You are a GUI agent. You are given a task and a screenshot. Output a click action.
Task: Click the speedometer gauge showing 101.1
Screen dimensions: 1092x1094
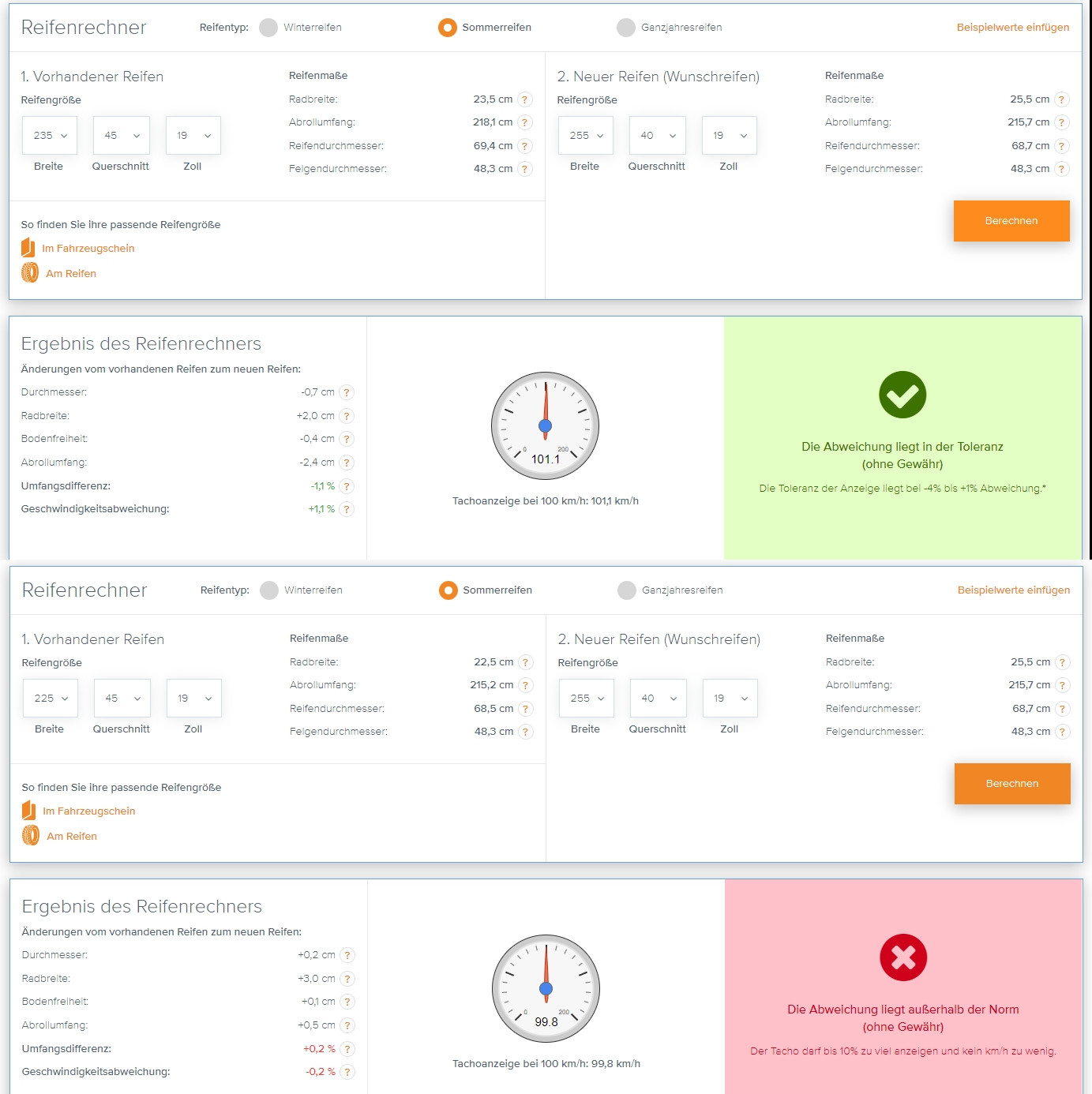click(x=546, y=426)
